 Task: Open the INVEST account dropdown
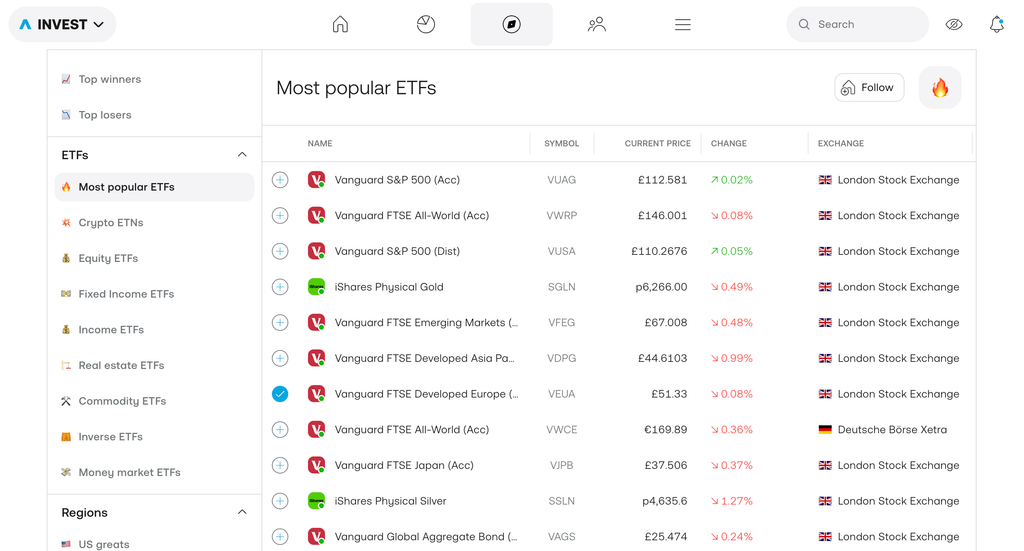pyautogui.click(x=62, y=24)
